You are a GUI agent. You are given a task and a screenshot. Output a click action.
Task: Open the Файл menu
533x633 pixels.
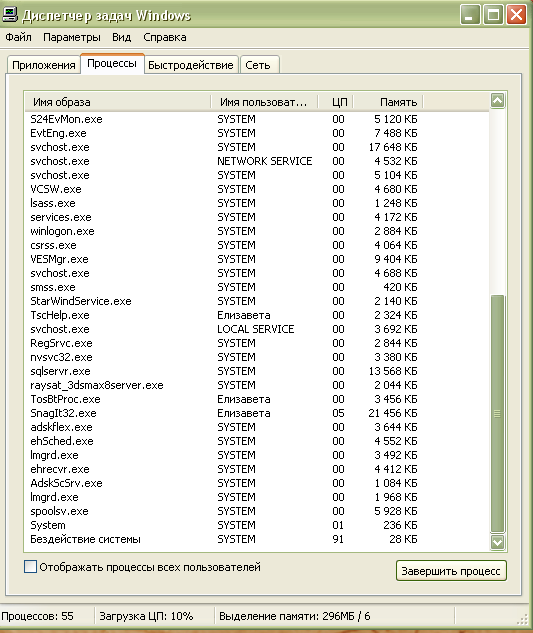(x=18, y=37)
